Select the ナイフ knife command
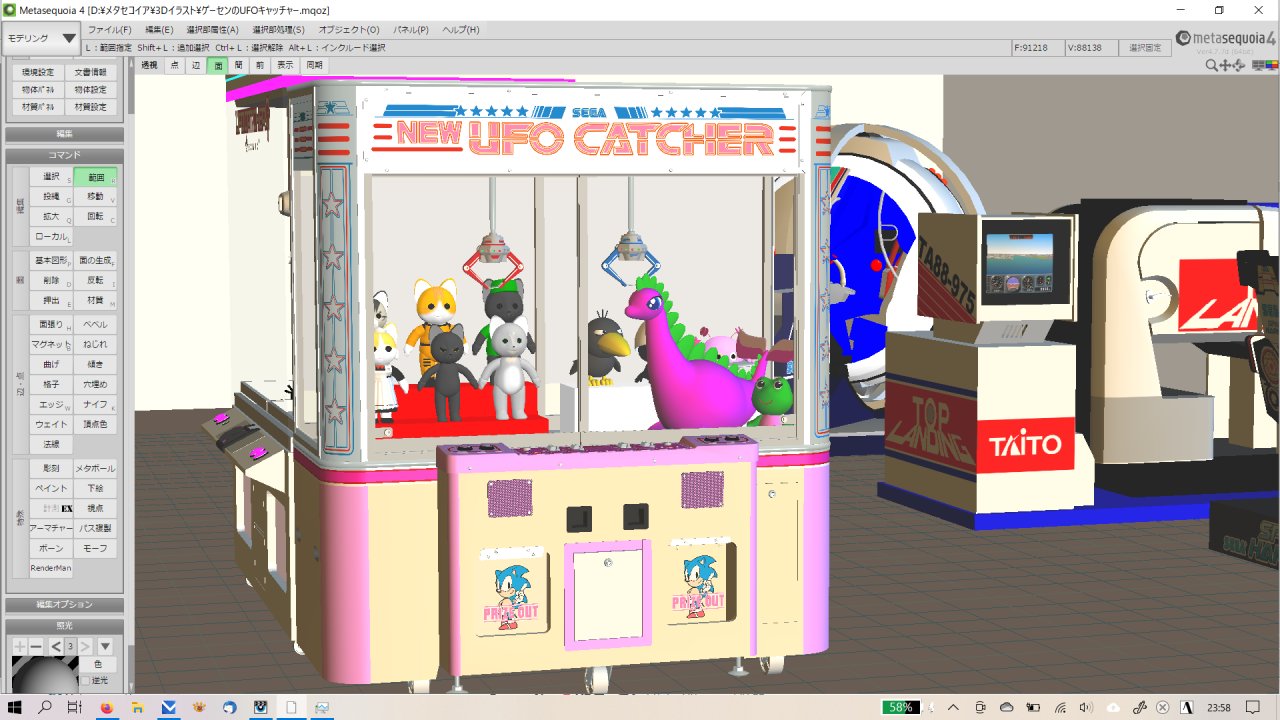 pyautogui.click(x=96, y=404)
